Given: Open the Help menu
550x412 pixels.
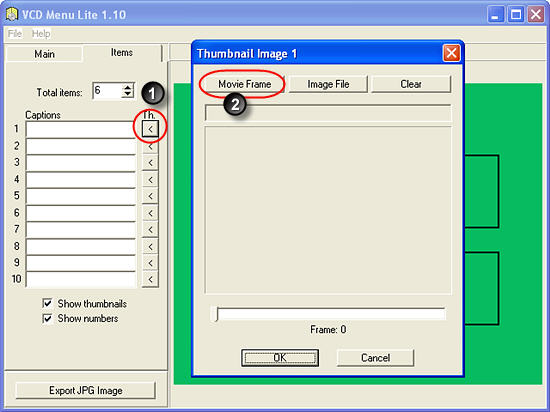Looking at the screenshot, I should pos(41,34).
